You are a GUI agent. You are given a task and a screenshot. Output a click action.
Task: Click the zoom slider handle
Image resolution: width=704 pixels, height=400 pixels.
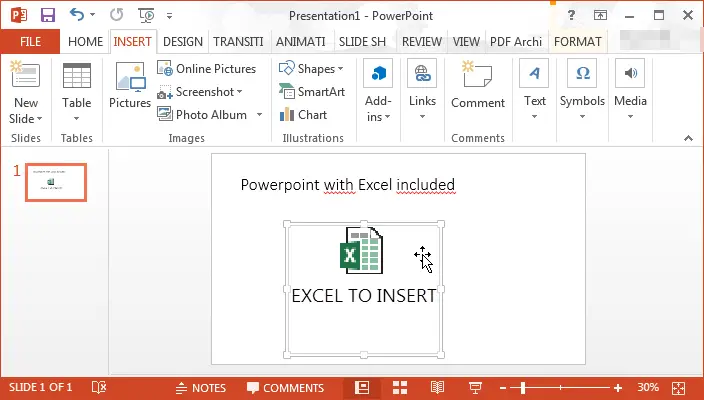pos(523,387)
